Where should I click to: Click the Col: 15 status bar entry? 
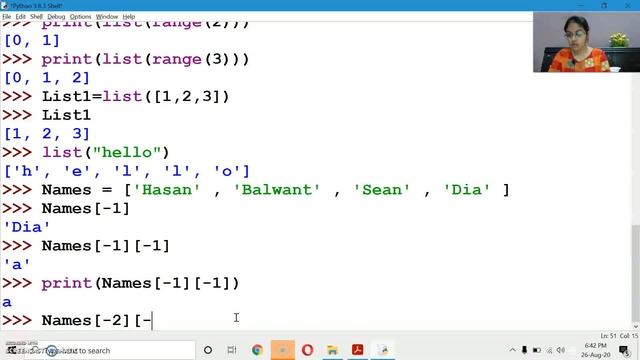coord(629,336)
